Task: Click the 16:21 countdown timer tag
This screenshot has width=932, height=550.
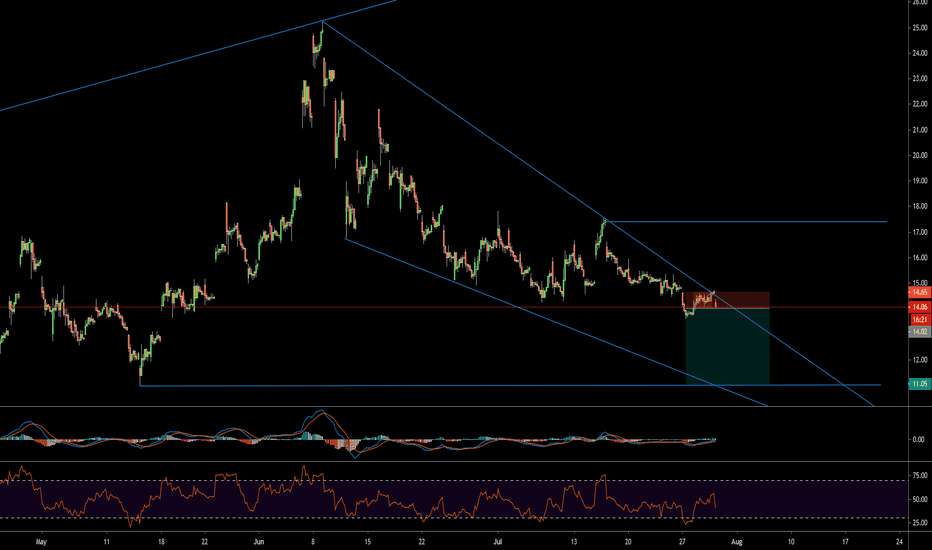Action: click(x=920, y=319)
